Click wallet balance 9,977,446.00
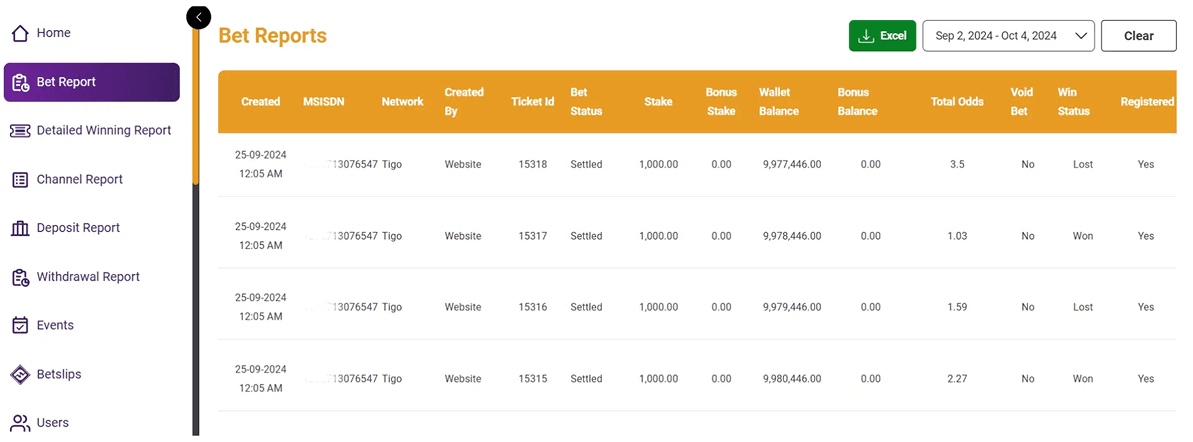1193x442 pixels. 792,164
